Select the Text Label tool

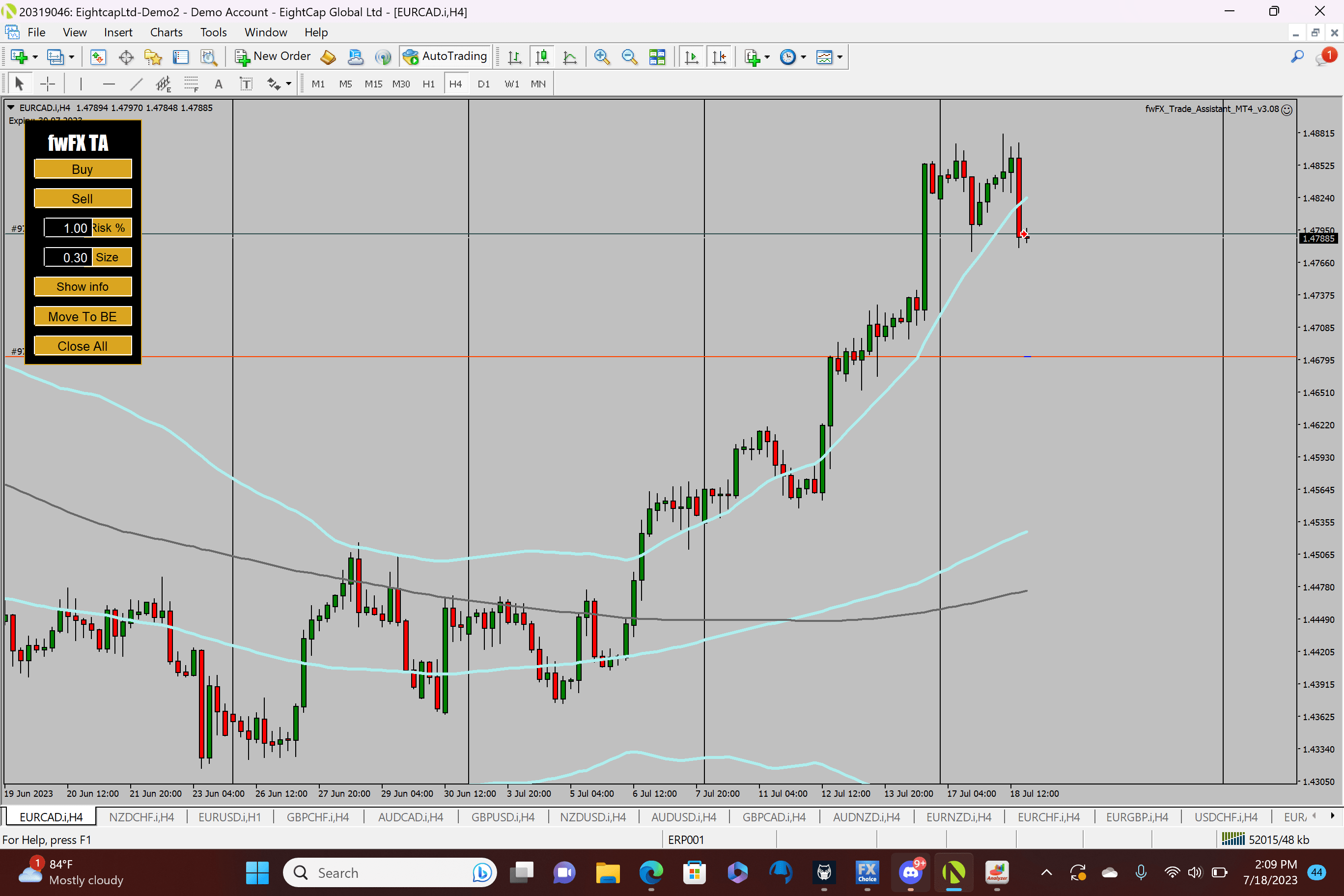246,84
